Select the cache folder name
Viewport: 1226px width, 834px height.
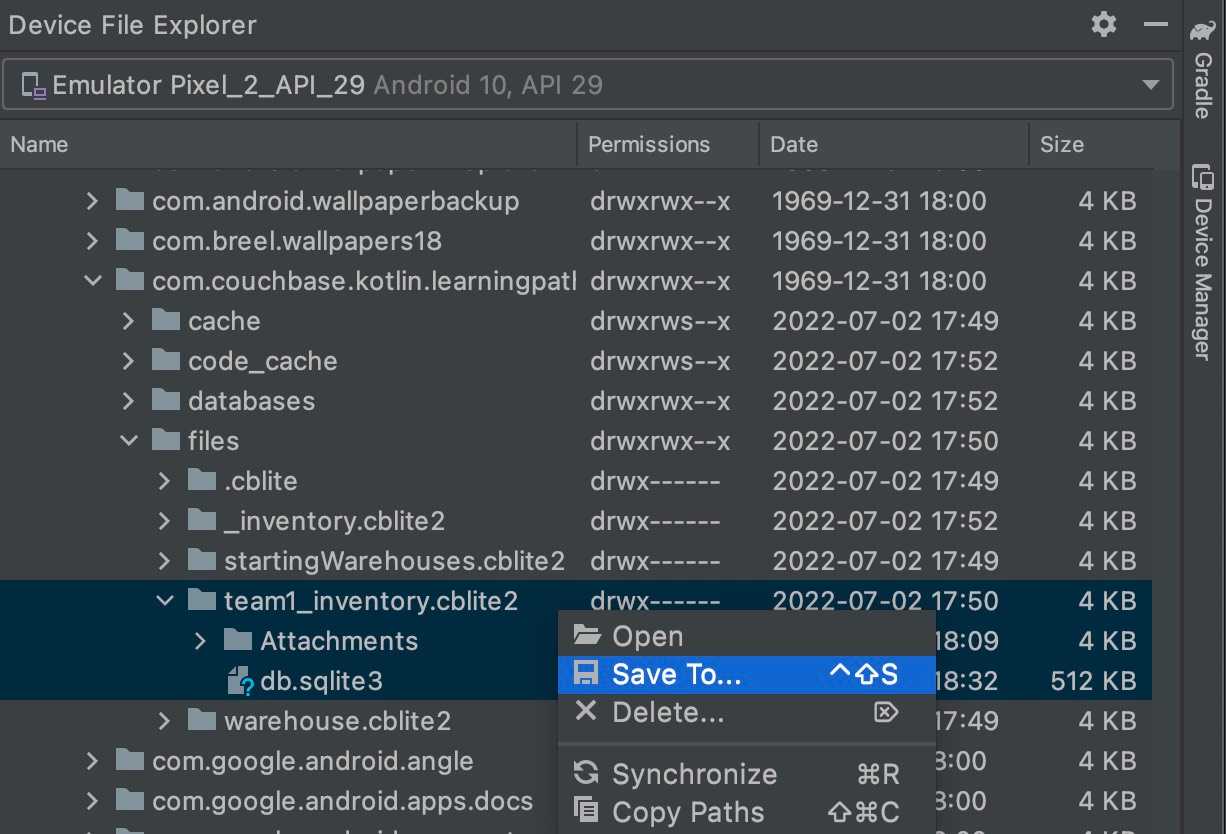click(224, 321)
